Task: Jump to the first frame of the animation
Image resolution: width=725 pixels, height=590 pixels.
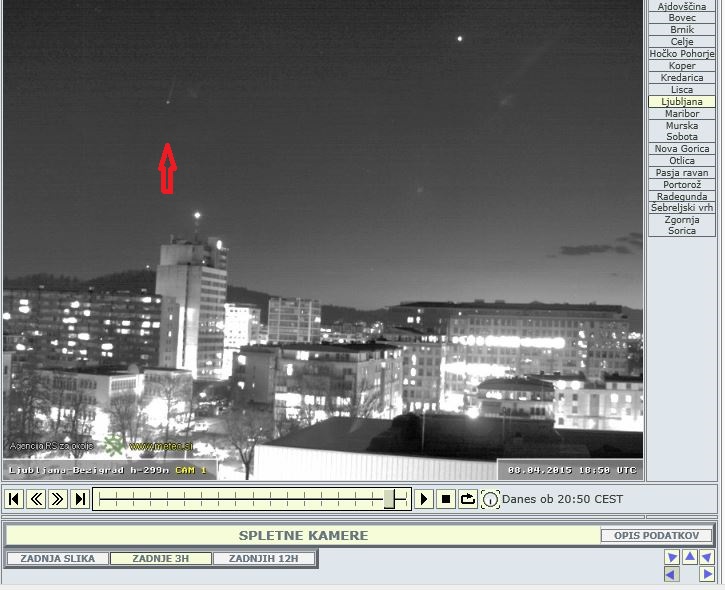Action: tap(14, 499)
